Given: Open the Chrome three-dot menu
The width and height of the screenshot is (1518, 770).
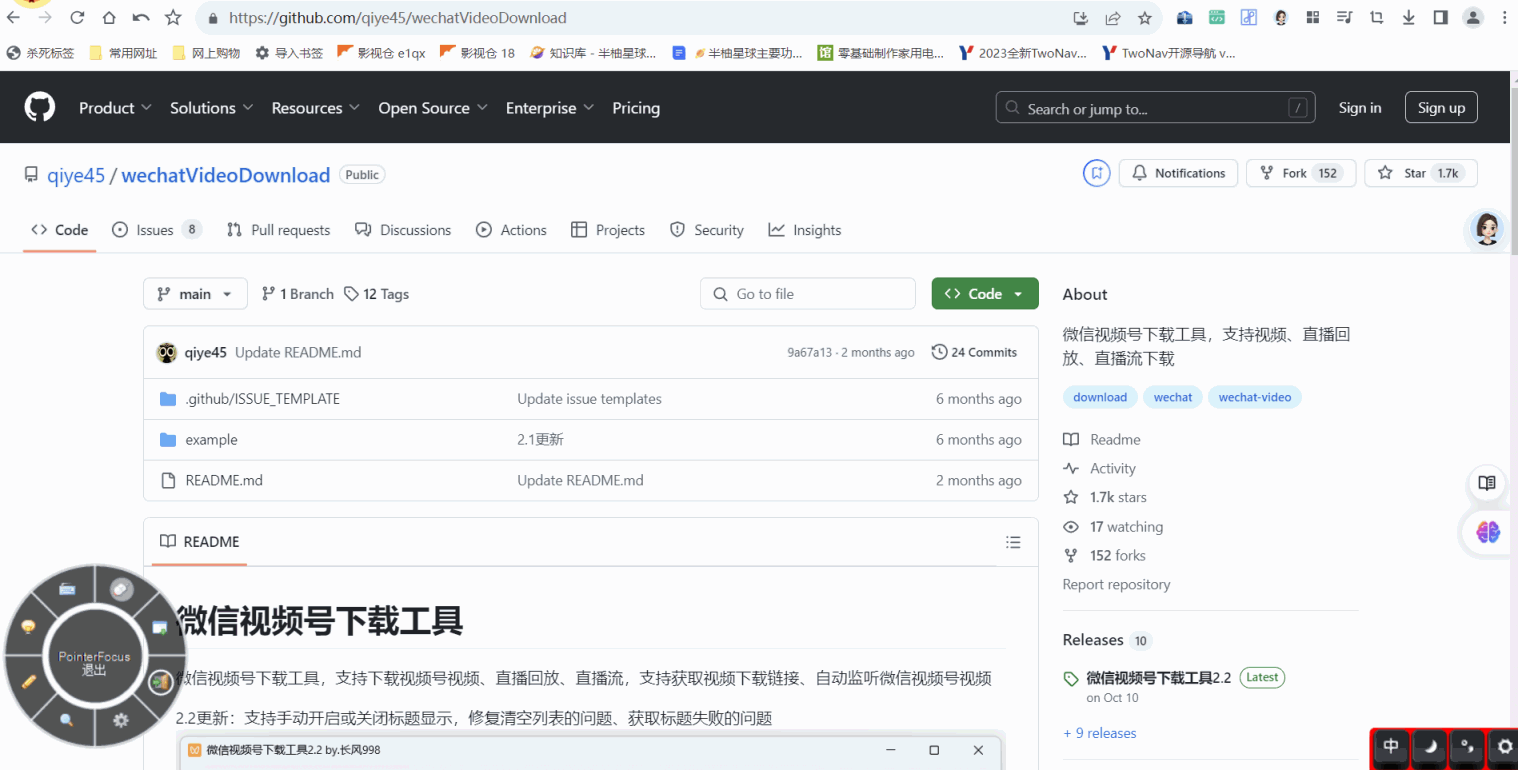Looking at the screenshot, I should [1504, 17].
